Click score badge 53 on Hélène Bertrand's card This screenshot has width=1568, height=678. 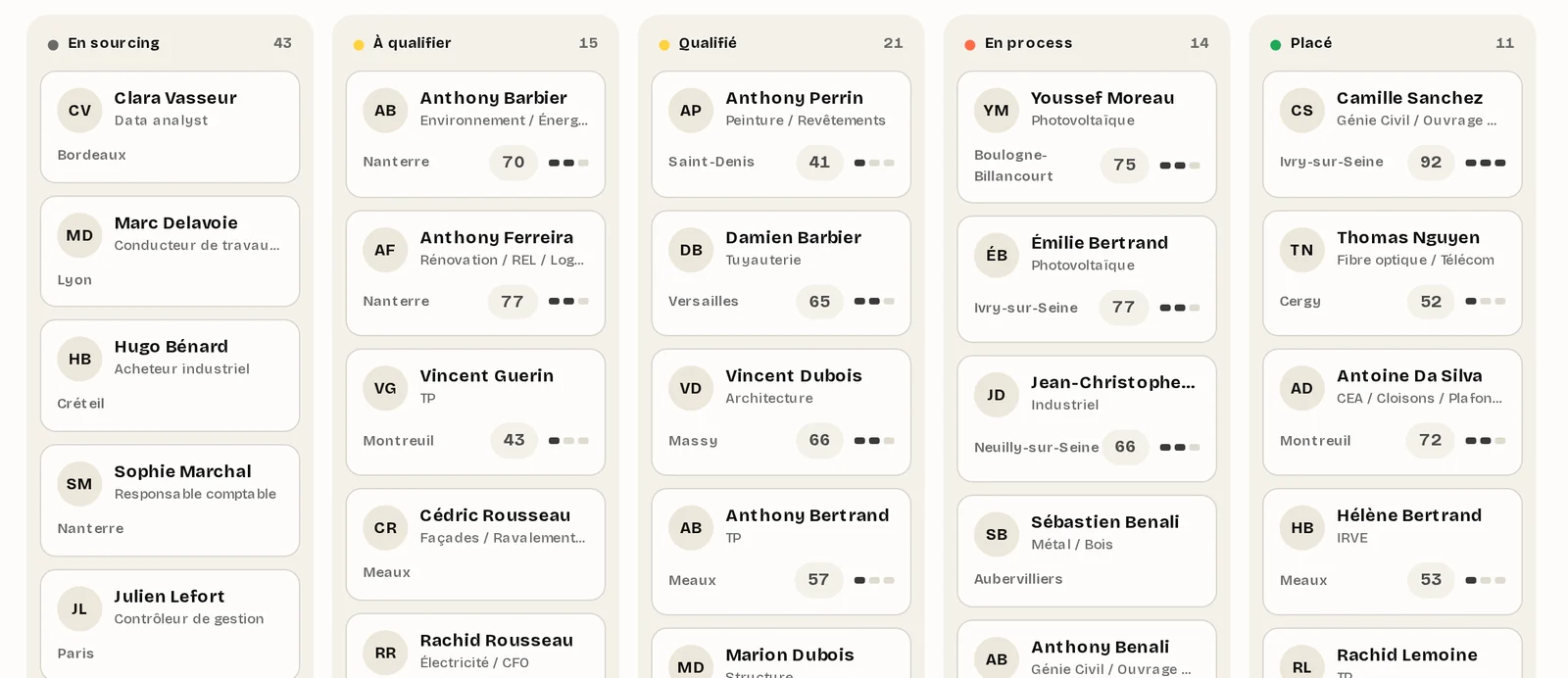pos(1431,580)
